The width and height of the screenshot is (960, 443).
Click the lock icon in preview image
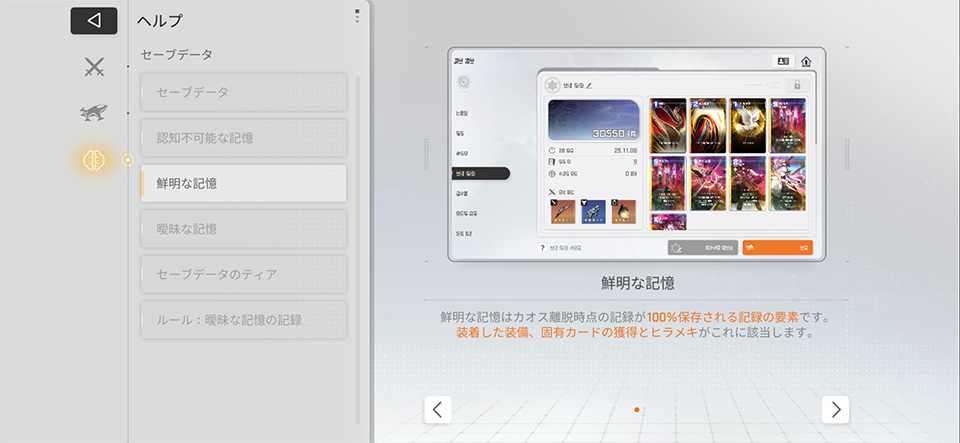(796, 85)
